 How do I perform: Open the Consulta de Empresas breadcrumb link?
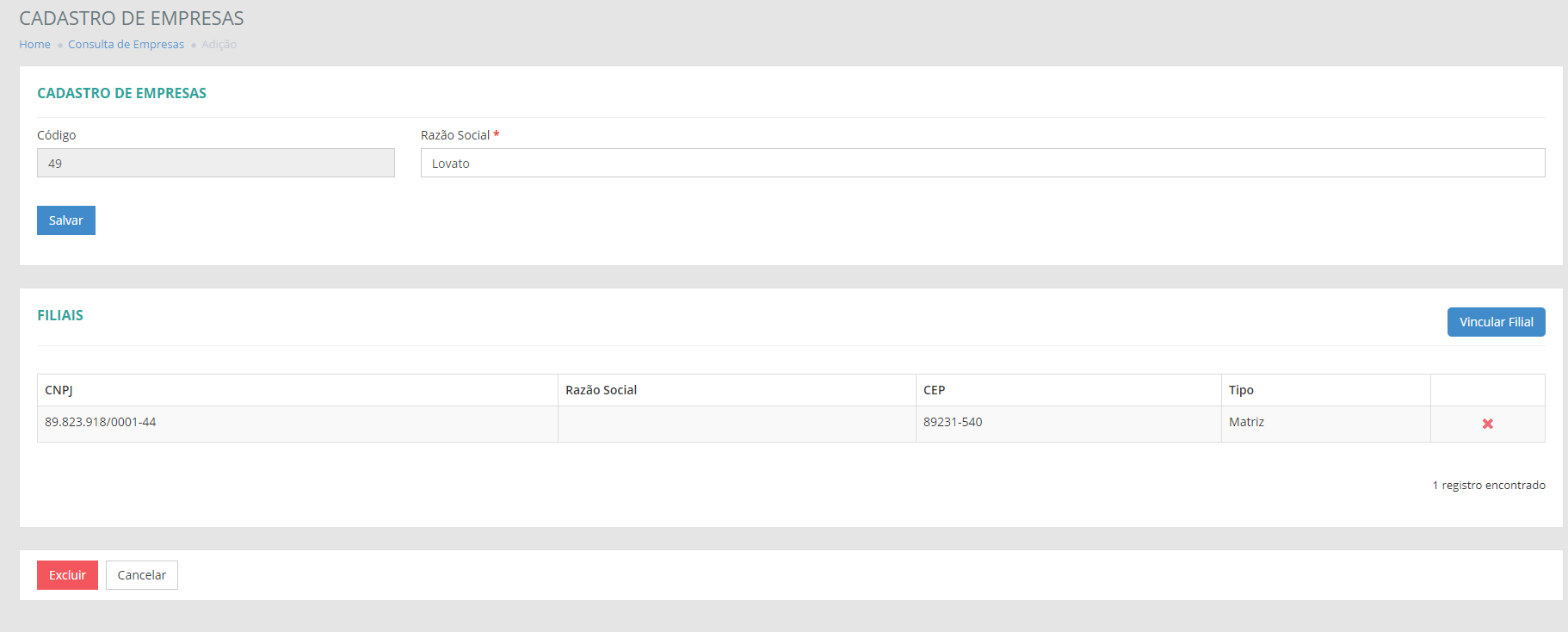pyautogui.click(x=126, y=45)
